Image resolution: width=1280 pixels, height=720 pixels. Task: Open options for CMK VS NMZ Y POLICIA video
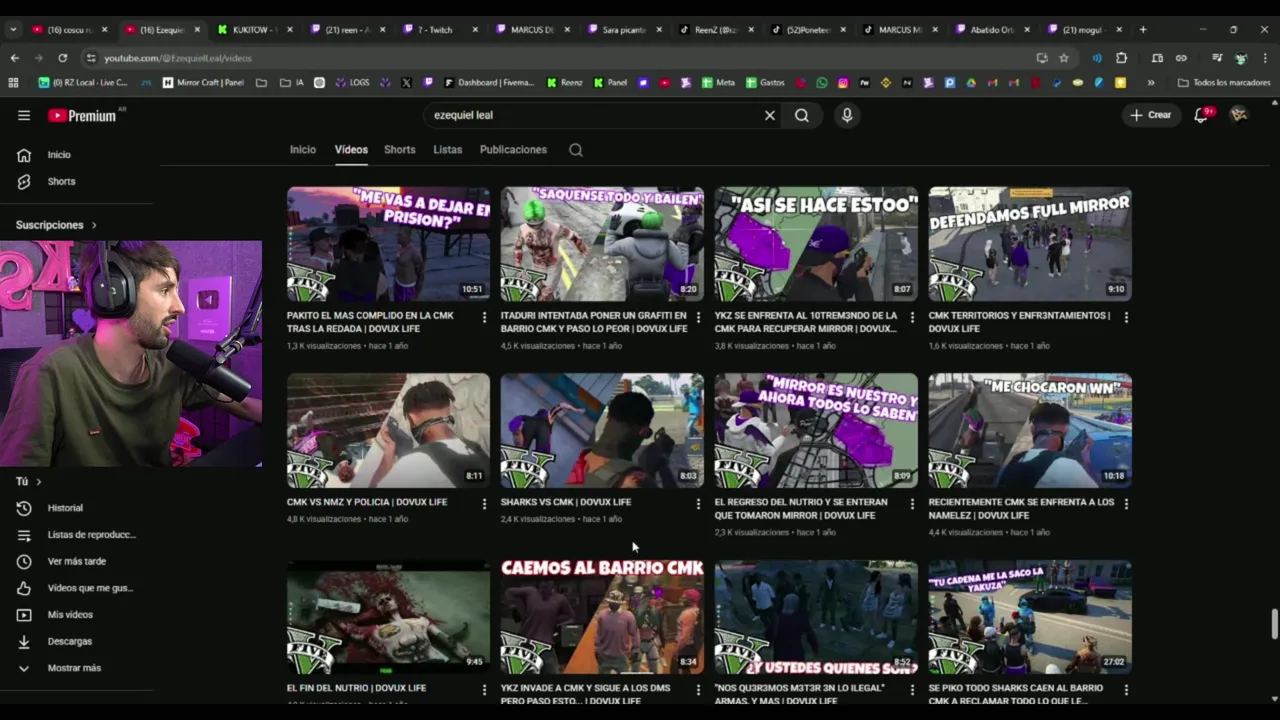tap(485, 504)
